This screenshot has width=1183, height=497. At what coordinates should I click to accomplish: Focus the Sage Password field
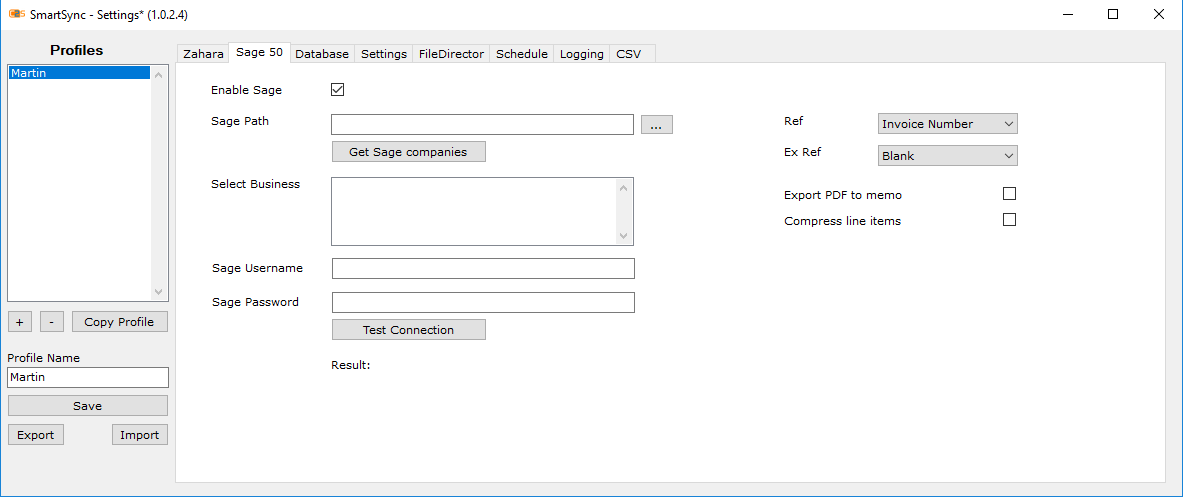(x=483, y=302)
